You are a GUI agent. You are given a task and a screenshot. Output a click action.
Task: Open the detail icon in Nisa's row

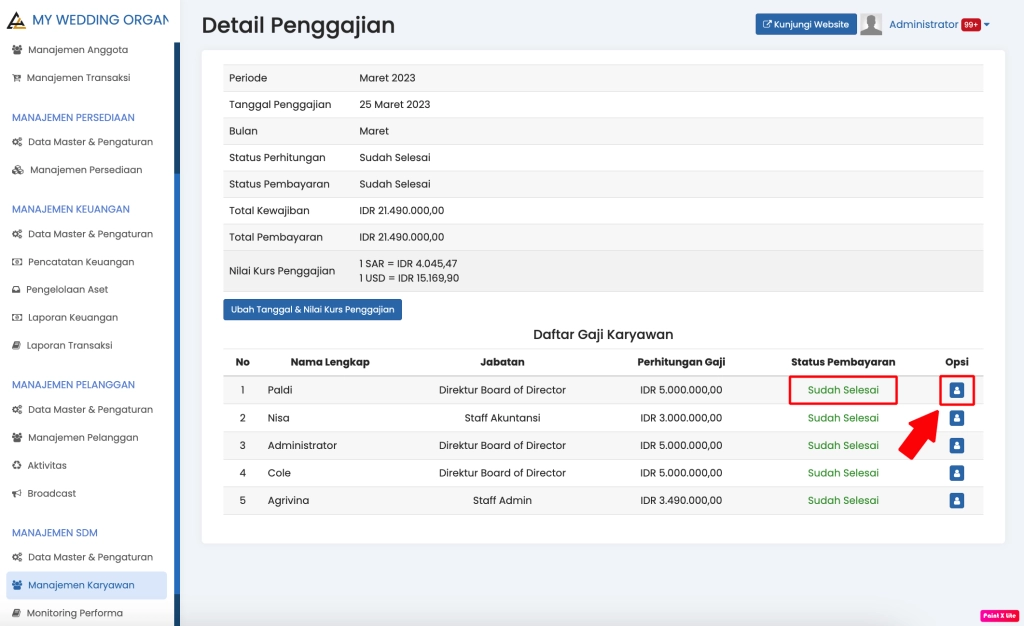(956, 418)
